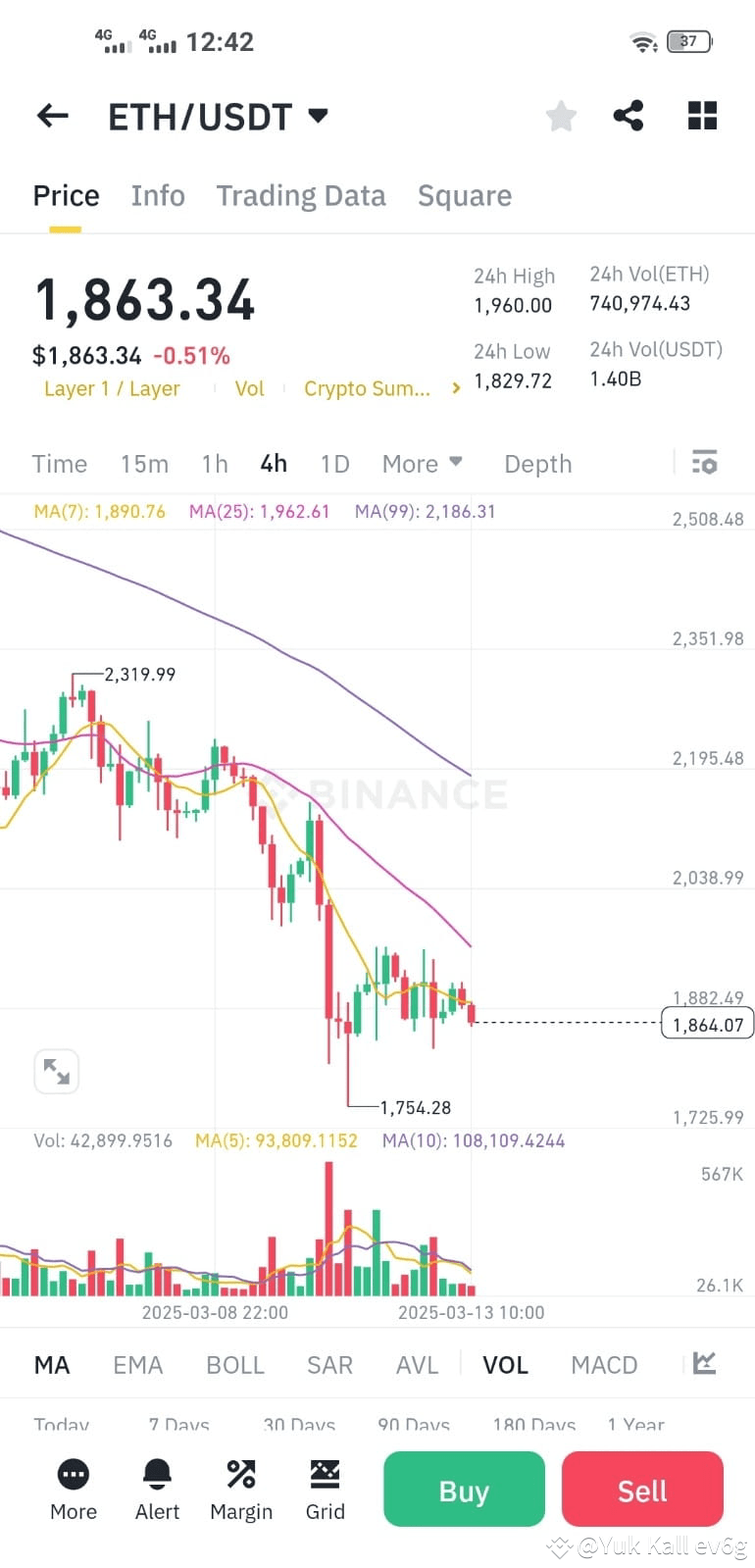
Task: Toggle the BOLL indicator
Action: tap(234, 1364)
